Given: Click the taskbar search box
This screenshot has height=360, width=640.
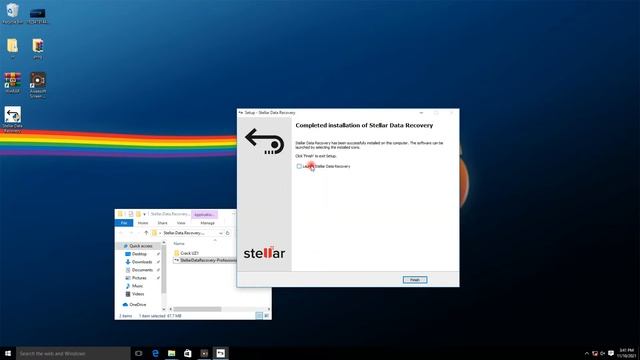Looking at the screenshot, I should coord(73,353).
